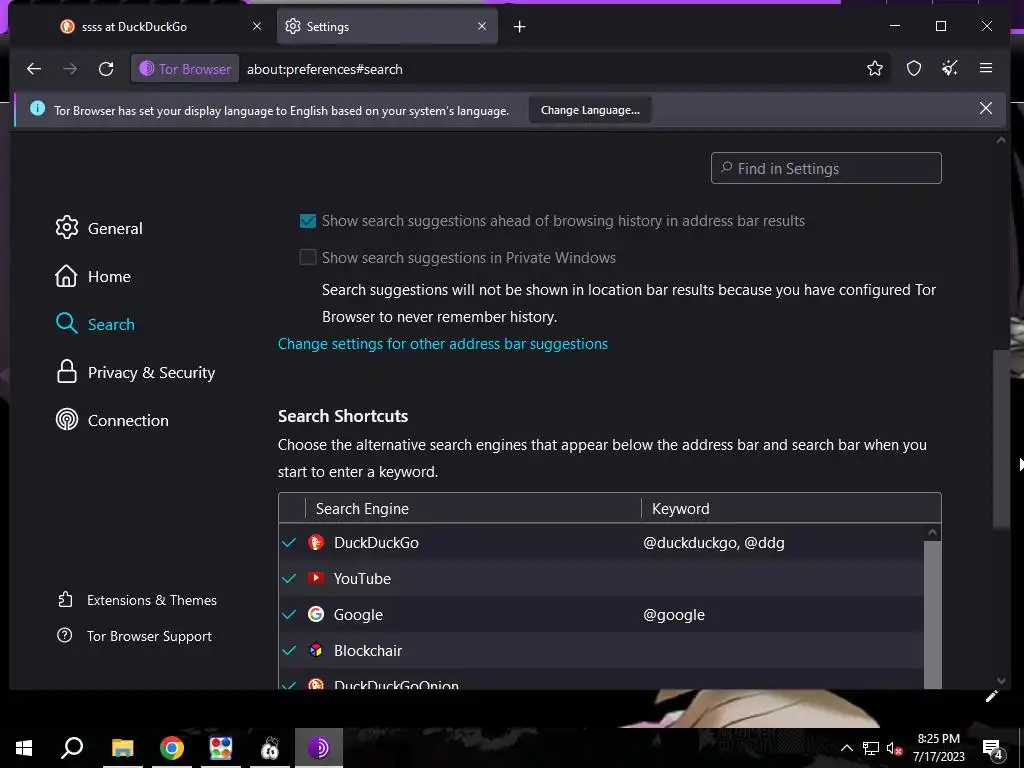
Task: Click the New Identity broom icon
Action: click(x=950, y=68)
